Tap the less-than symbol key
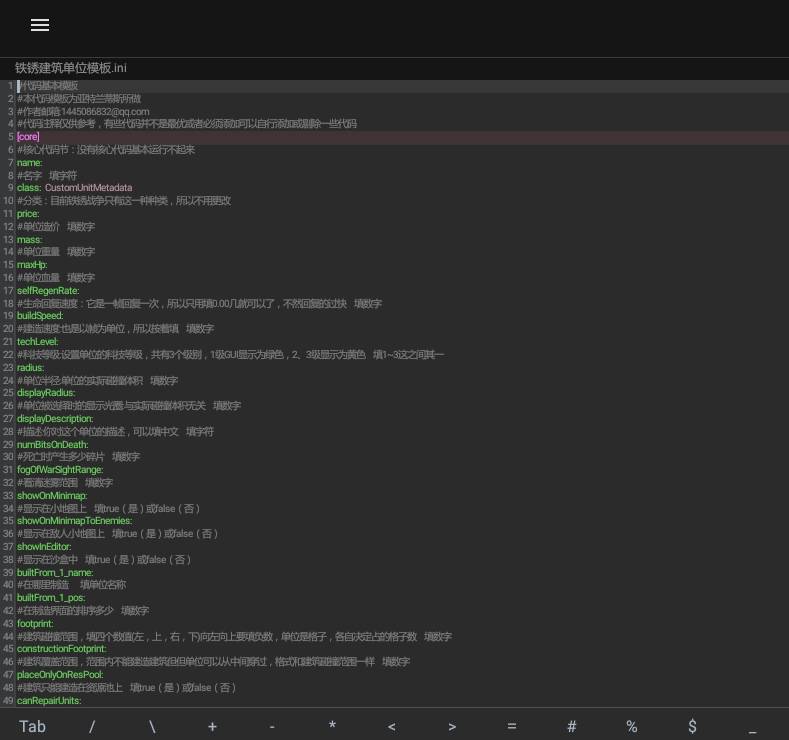This screenshot has width=789, height=740. (392, 726)
